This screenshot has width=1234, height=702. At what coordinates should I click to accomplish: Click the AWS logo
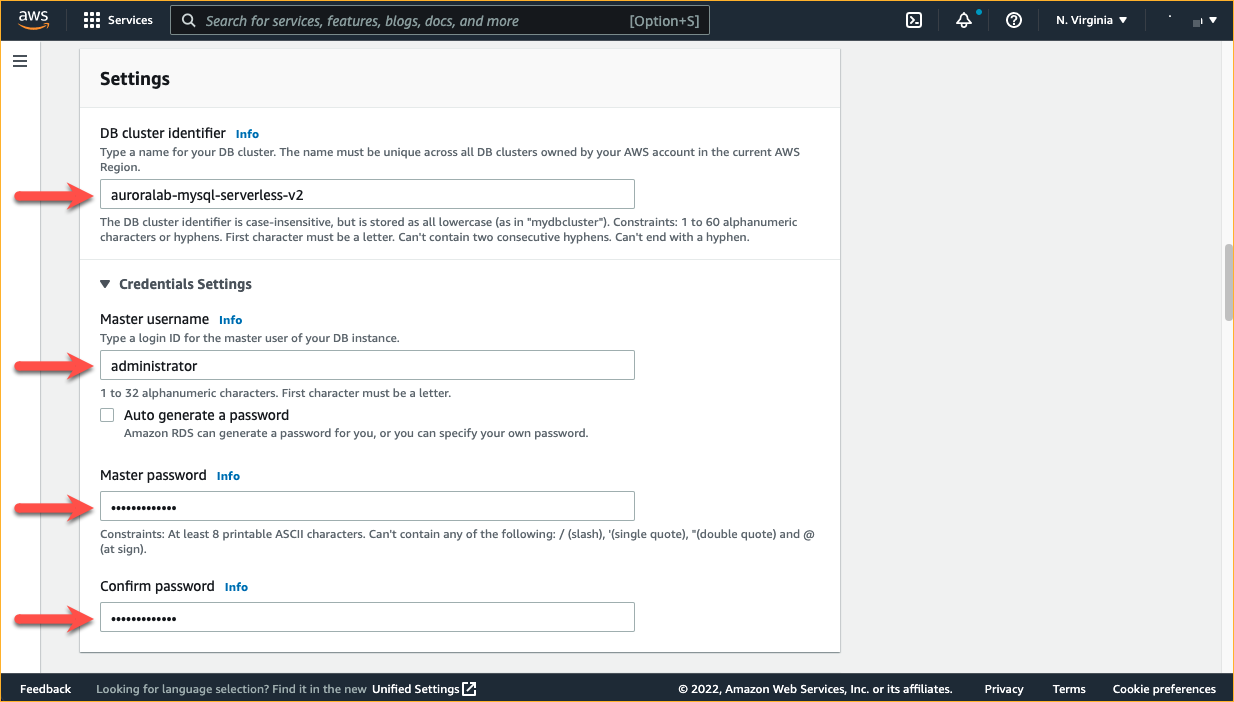[32, 18]
